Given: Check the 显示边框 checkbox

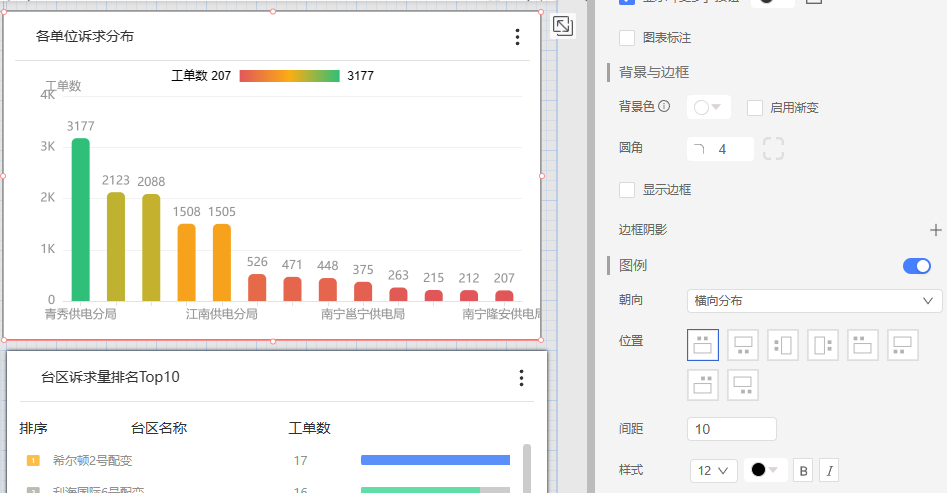Looking at the screenshot, I should [628, 190].
